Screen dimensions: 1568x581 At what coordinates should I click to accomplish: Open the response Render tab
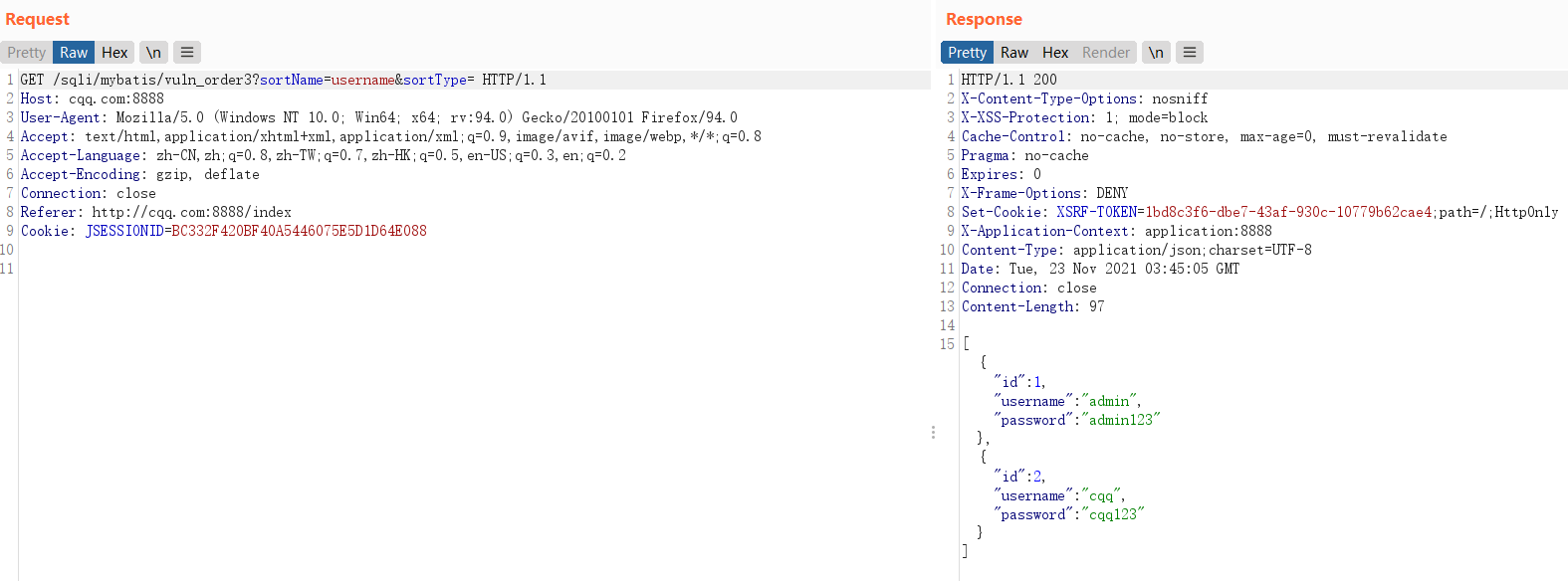click(x=1106, y=53)
